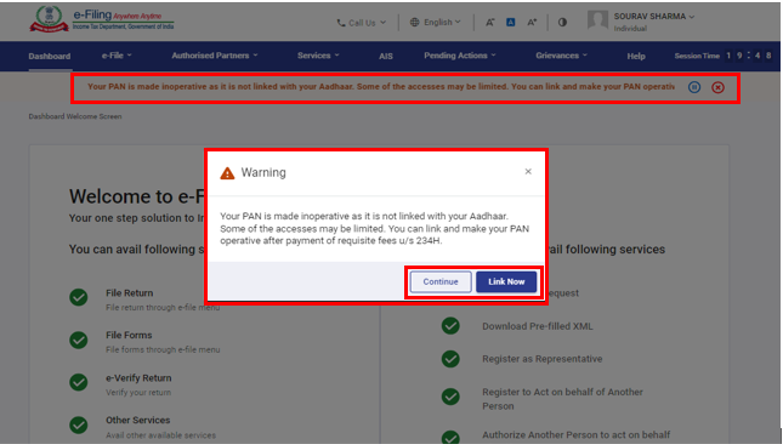
Task: Toggle the high contrast mode icon
Action: [562, 22]
